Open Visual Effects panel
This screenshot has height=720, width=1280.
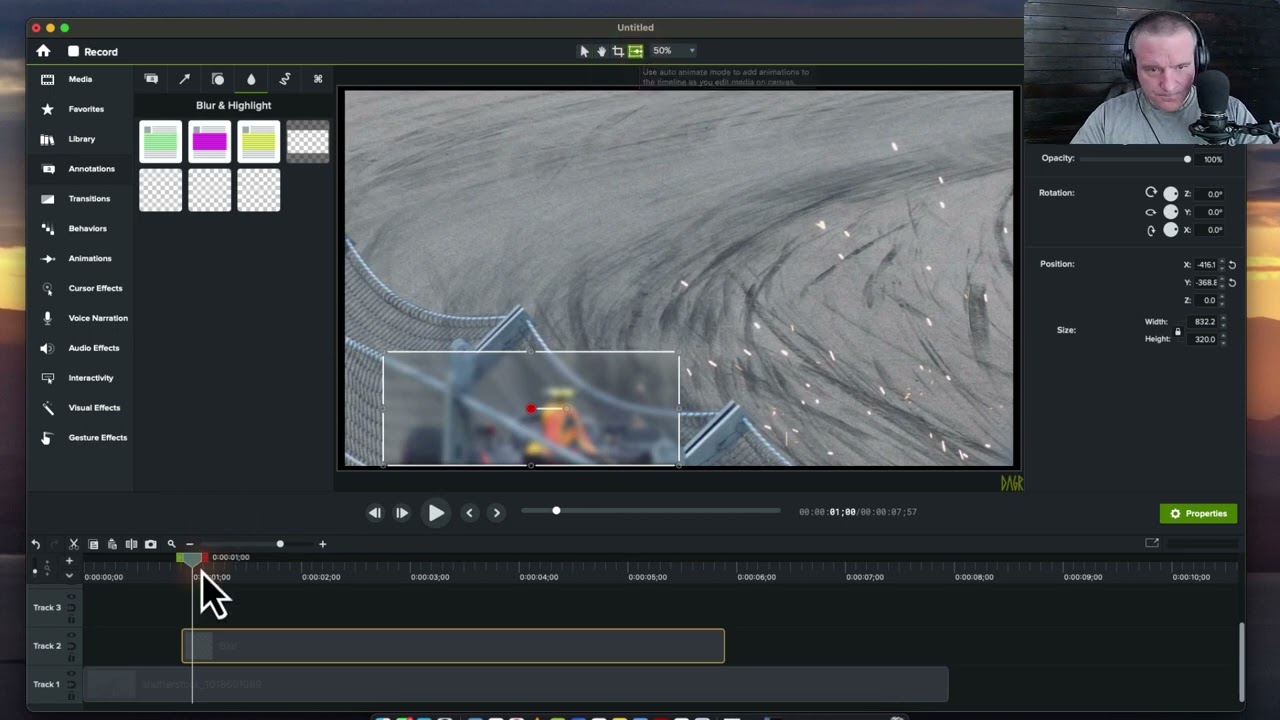(94, 408)
